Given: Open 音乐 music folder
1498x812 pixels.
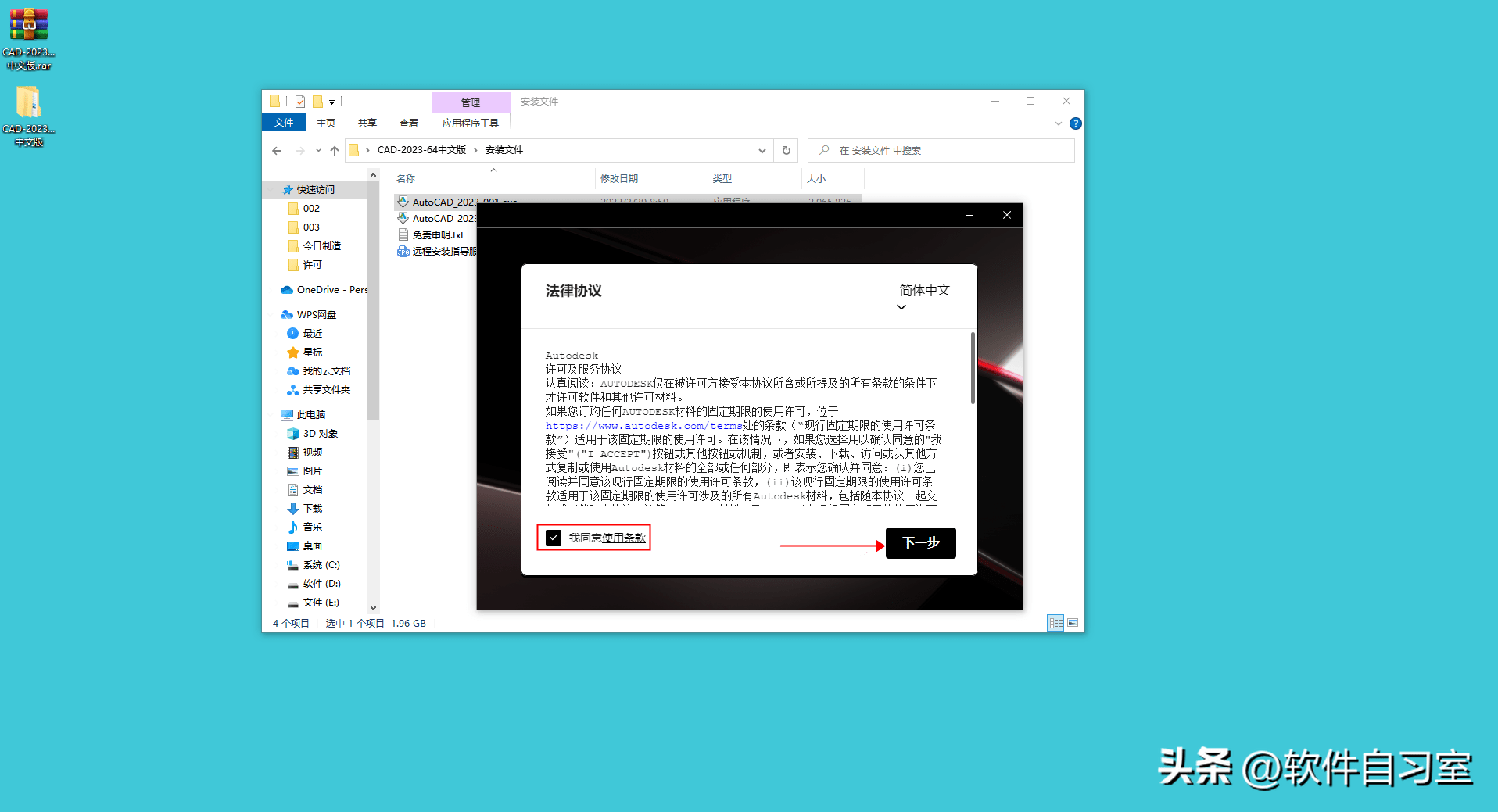Looking at the screenshot, I should point(305,528).
